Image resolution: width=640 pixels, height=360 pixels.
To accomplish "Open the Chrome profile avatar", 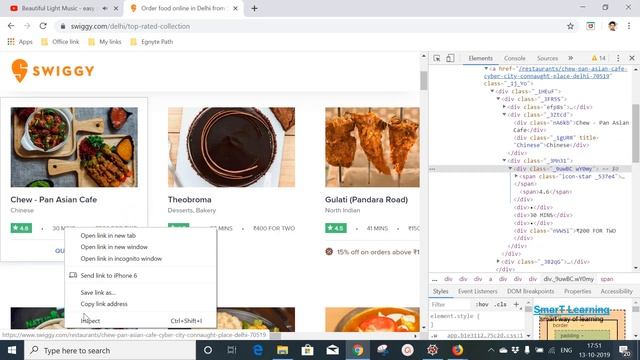I will coord(612,26).
